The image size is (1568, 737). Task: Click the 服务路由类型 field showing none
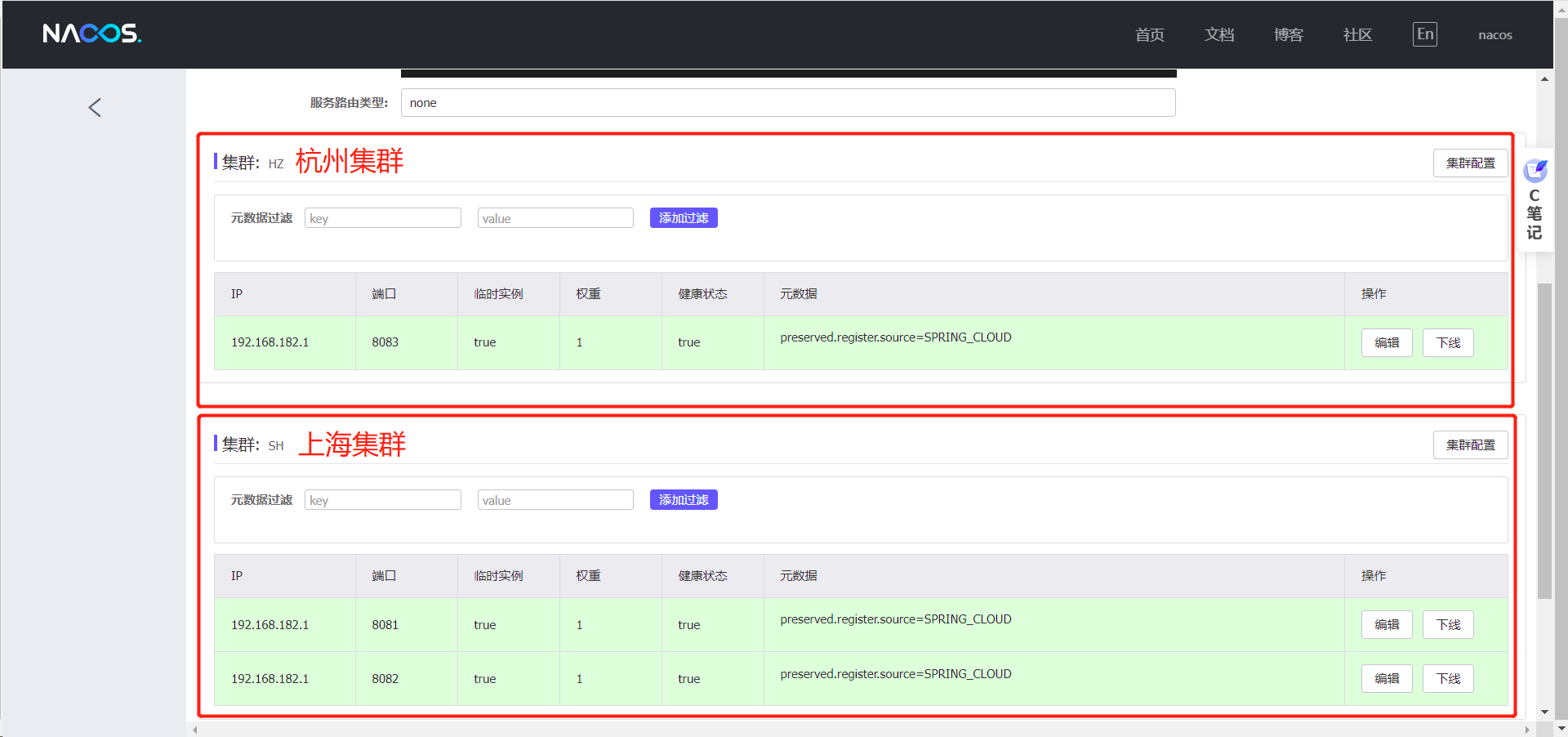[788, 103]
